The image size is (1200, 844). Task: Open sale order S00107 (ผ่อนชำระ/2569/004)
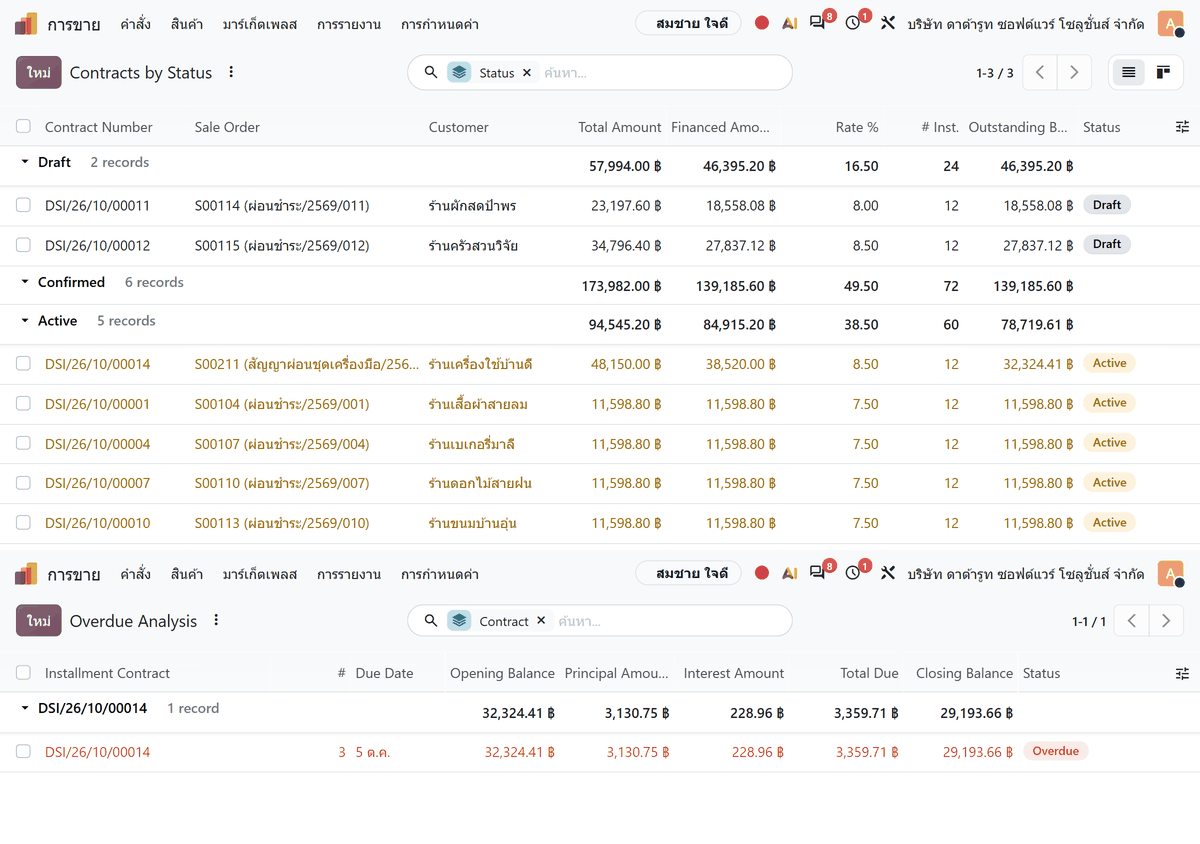coord(282,444)
